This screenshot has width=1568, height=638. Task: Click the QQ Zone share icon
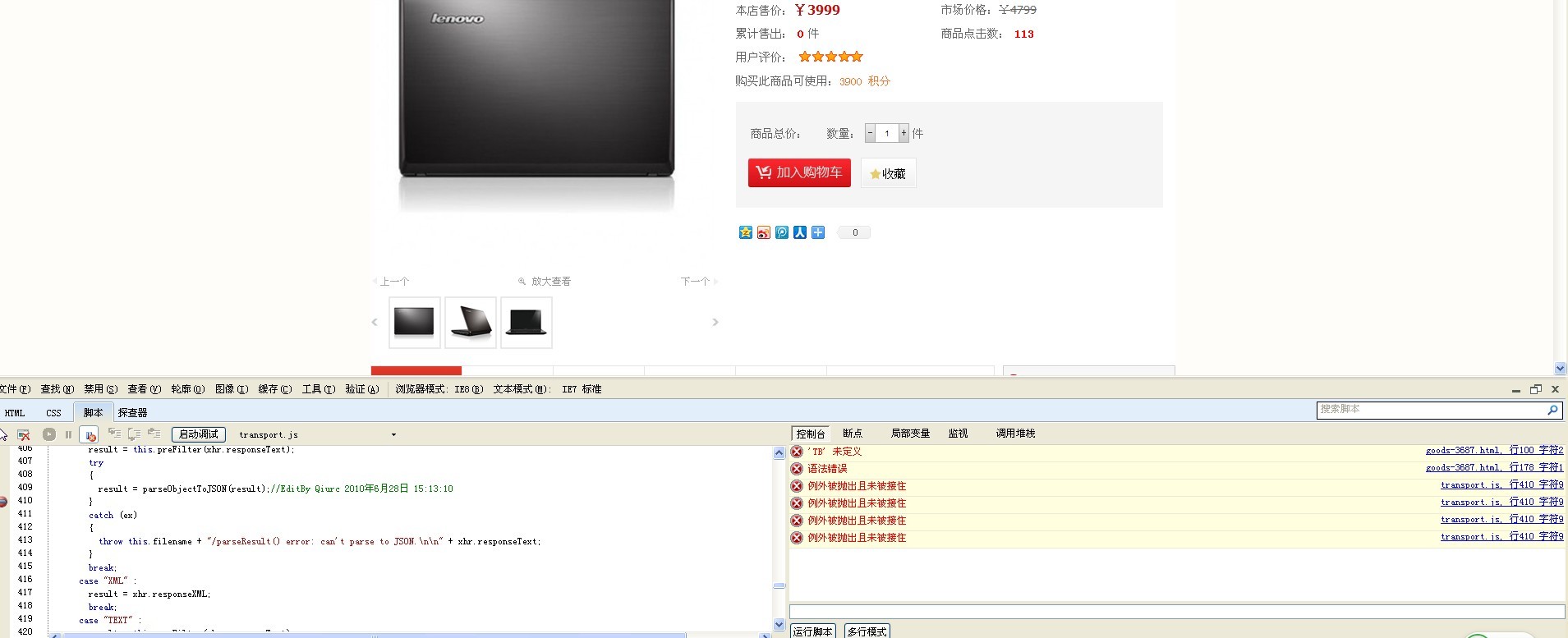746,232
